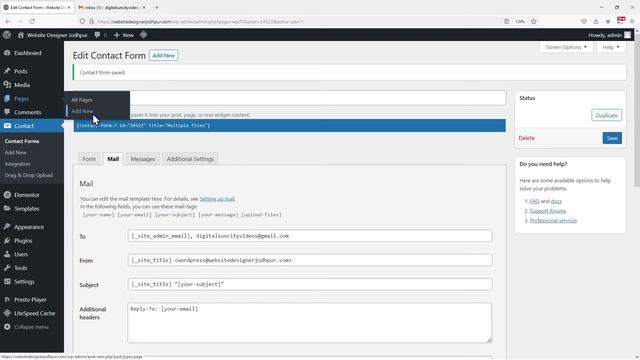Open the browser downloads icon

pos(596,21)
